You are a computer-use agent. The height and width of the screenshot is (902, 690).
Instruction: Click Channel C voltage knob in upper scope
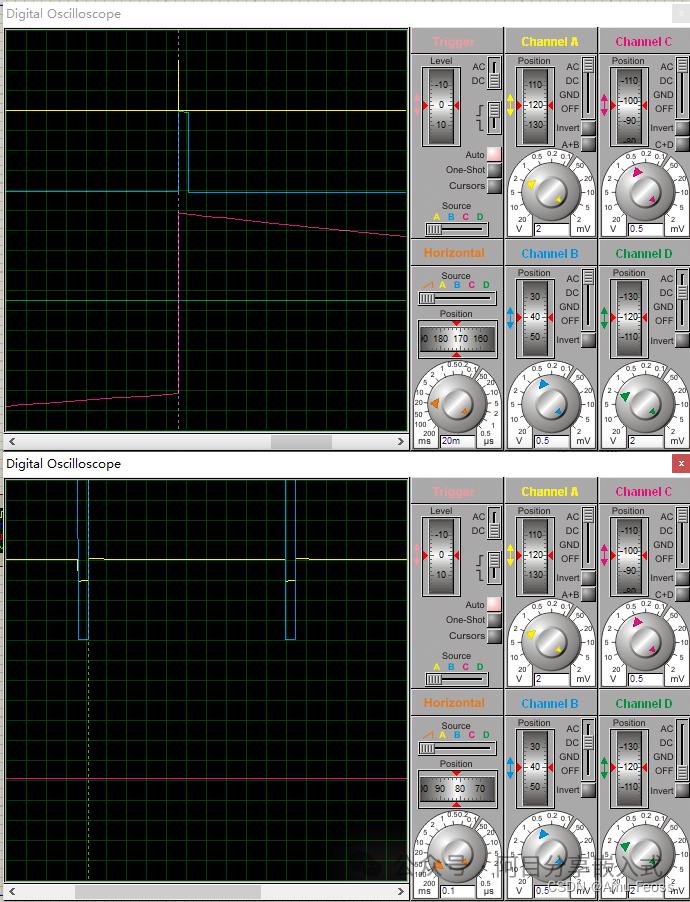coord(645,192)
